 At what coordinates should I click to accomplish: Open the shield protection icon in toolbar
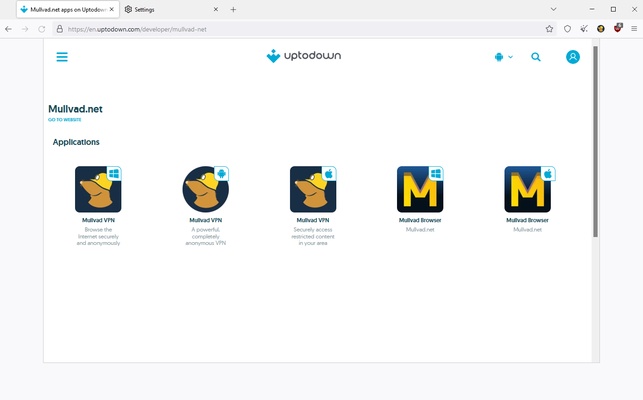pos(567,29)
